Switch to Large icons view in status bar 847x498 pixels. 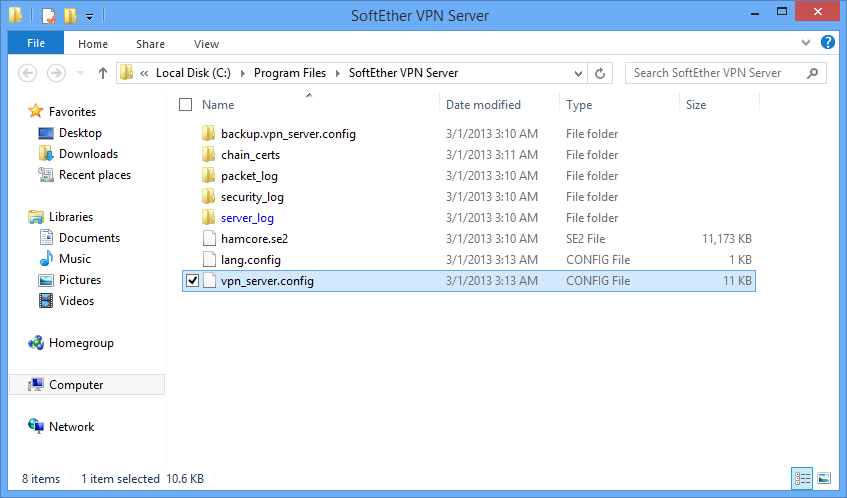(x=824, y=479)
